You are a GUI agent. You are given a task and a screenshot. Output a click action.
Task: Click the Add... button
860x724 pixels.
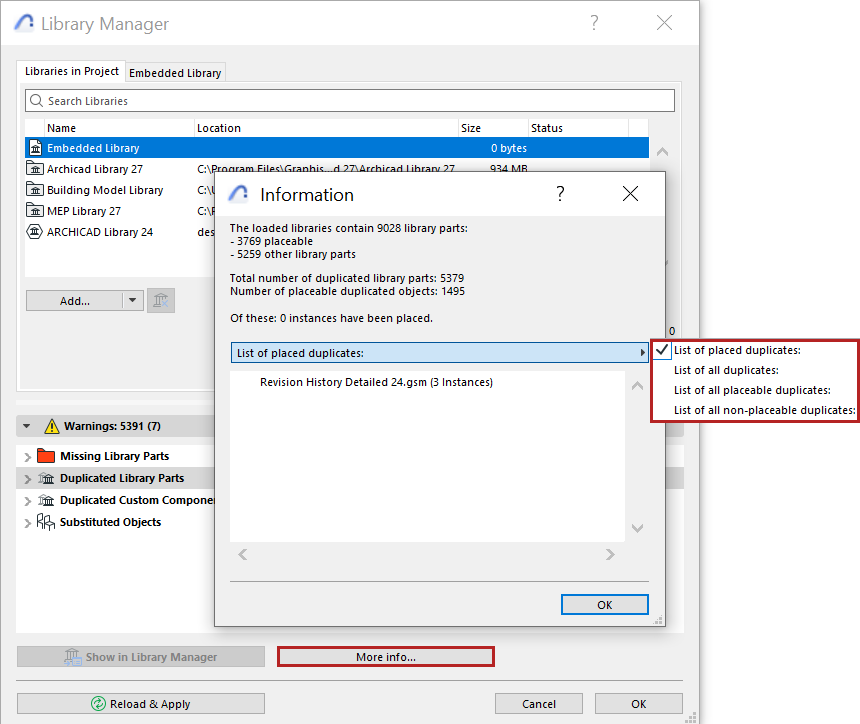pyautogui.click(x=75, y=301)
